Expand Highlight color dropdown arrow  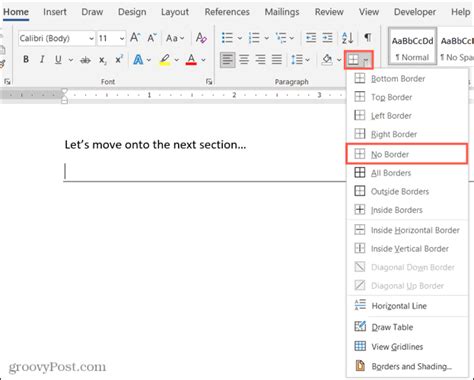[x=176, y=60]
